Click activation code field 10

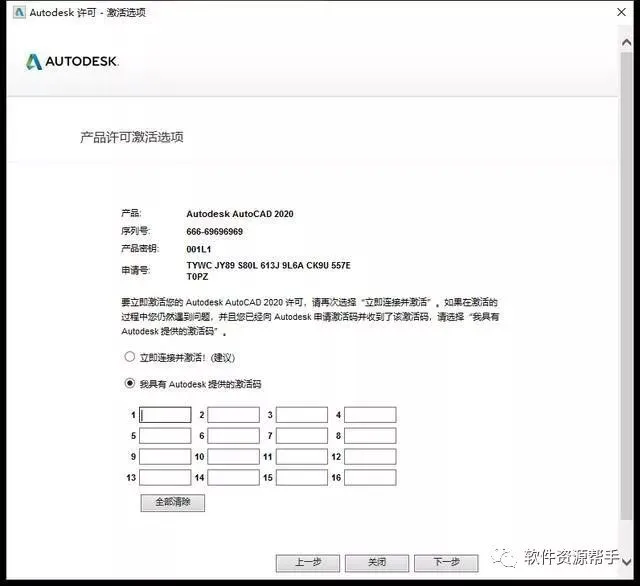tap(233, 457)
